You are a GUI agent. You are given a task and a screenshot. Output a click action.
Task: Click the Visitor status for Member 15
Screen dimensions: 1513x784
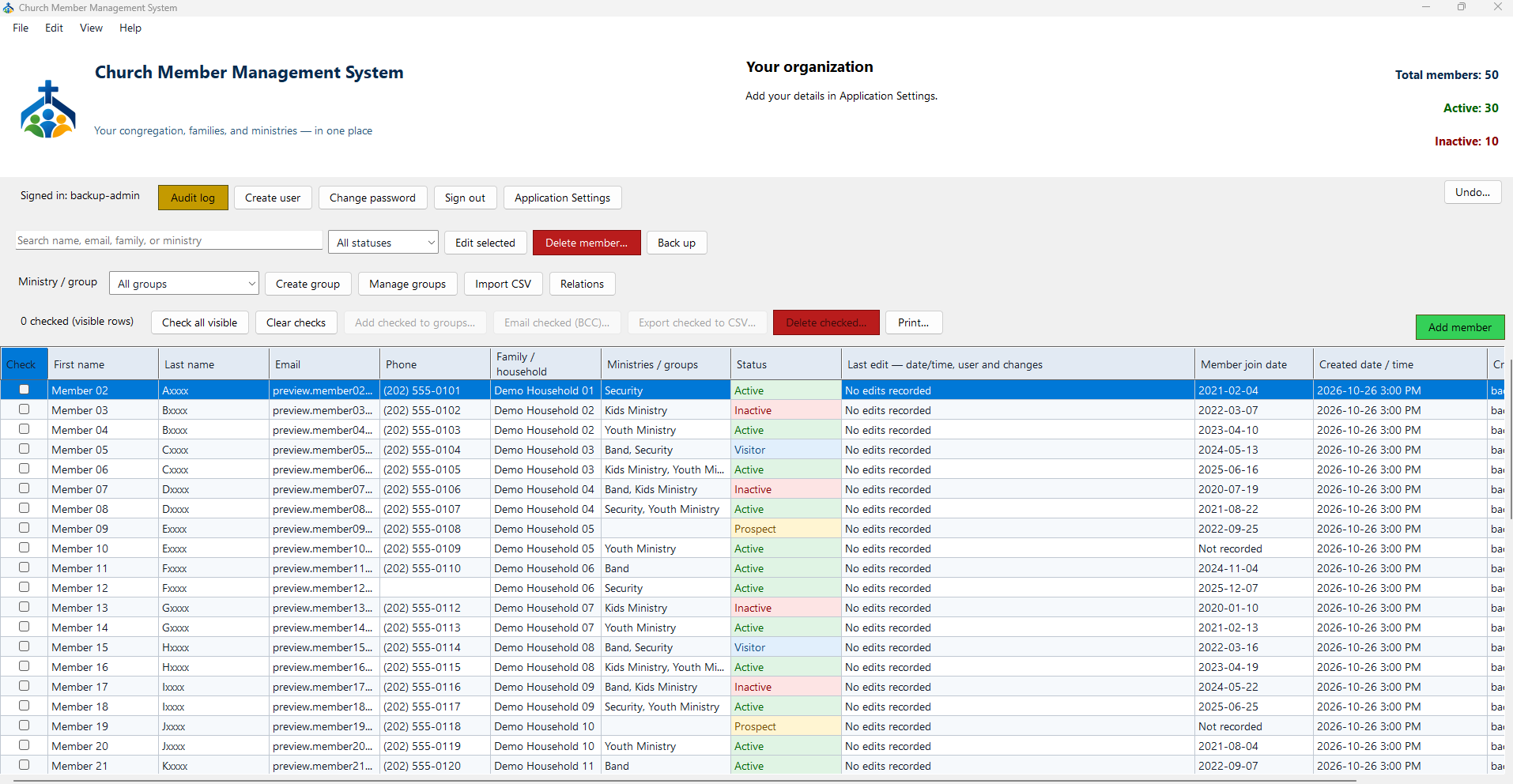[x=786, y=647]
